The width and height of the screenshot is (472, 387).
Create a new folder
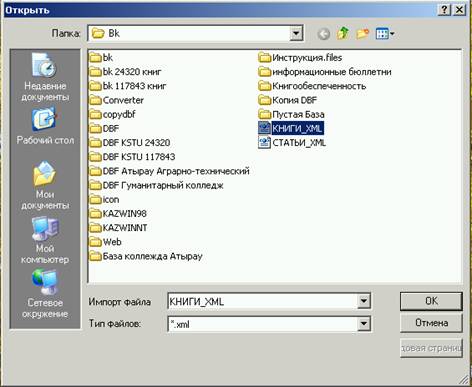click(362, 33)
